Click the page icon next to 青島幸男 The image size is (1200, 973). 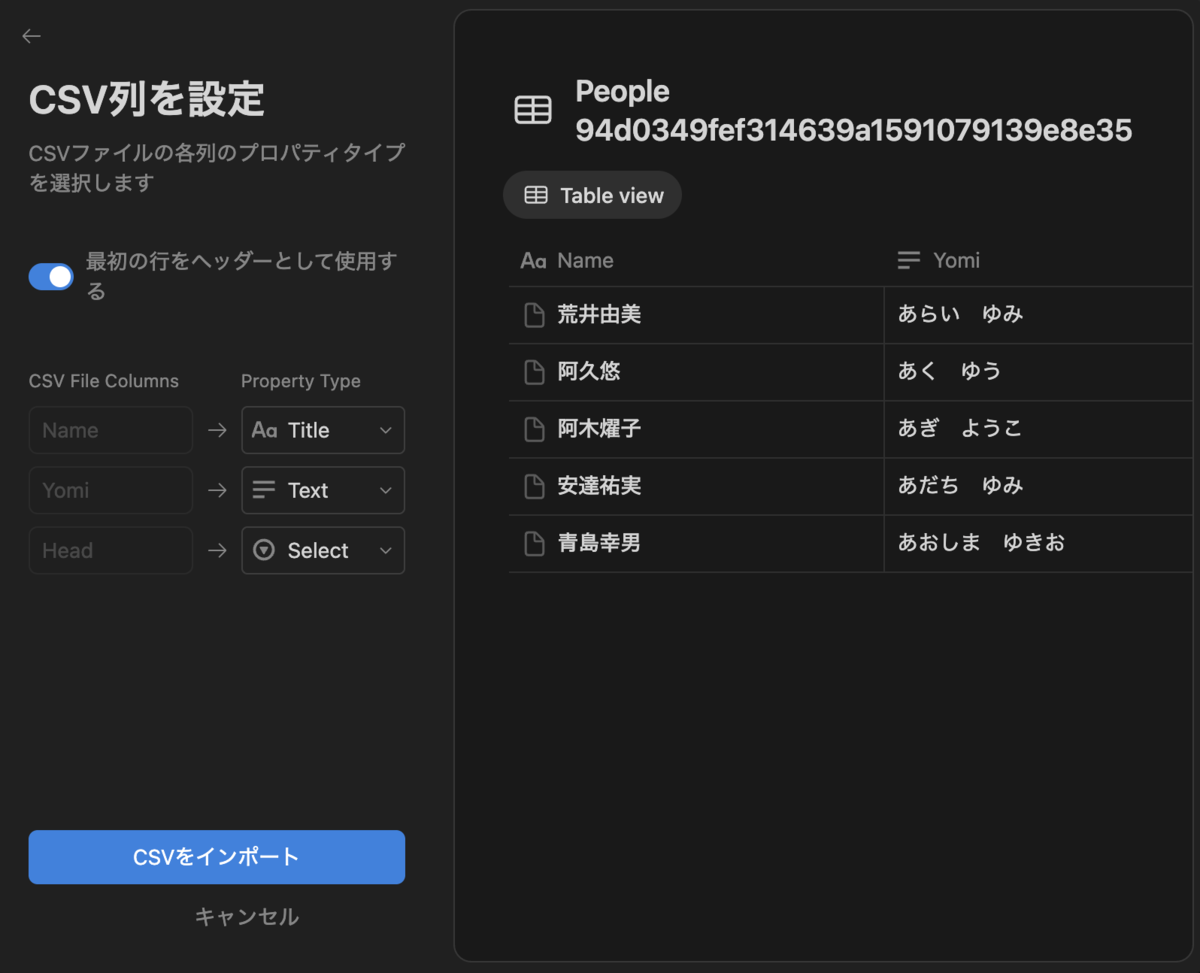tap(535, 544)
